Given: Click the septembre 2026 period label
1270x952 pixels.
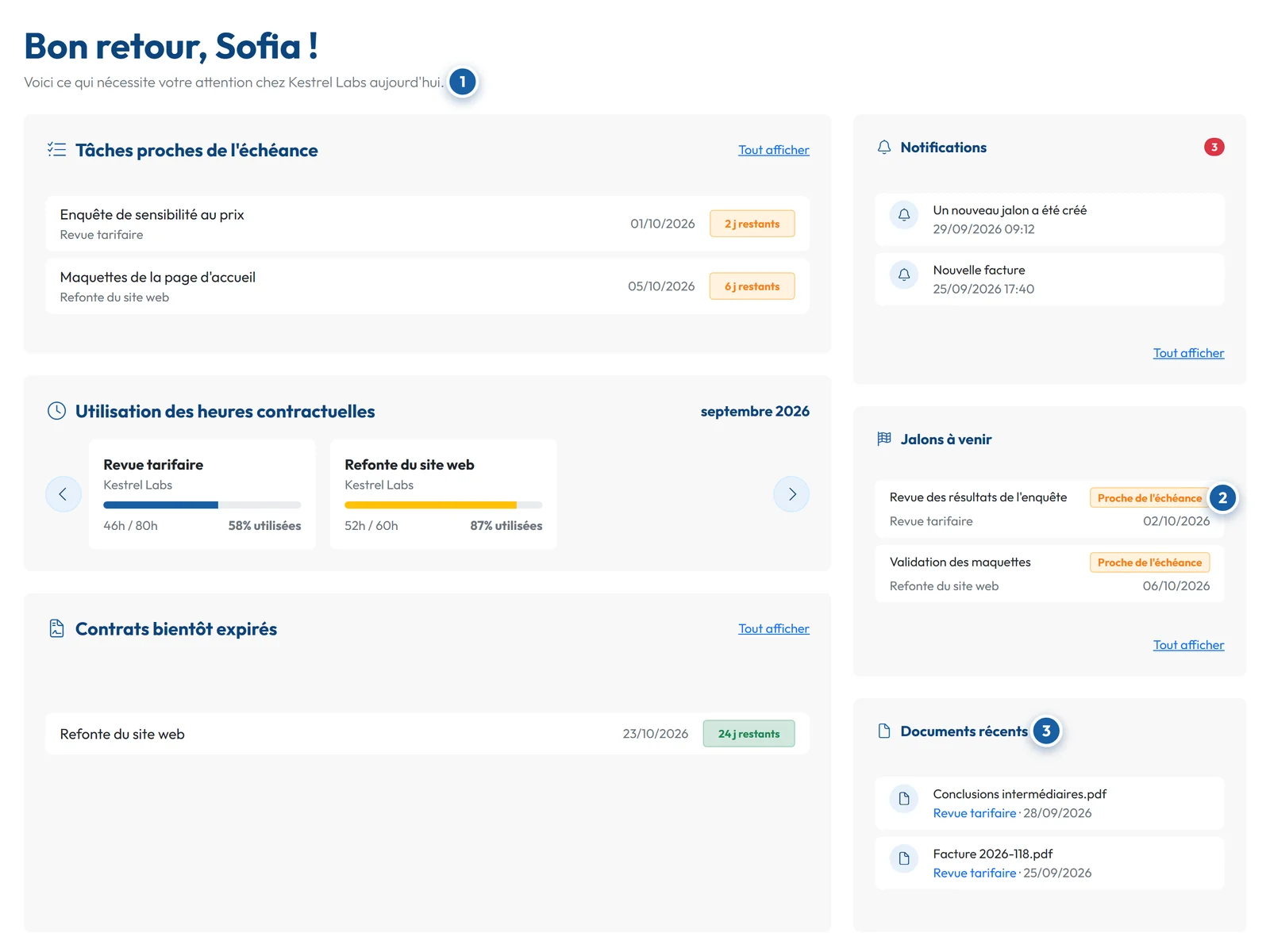Looking at the screenshot, I should click(x=755, y=411).
